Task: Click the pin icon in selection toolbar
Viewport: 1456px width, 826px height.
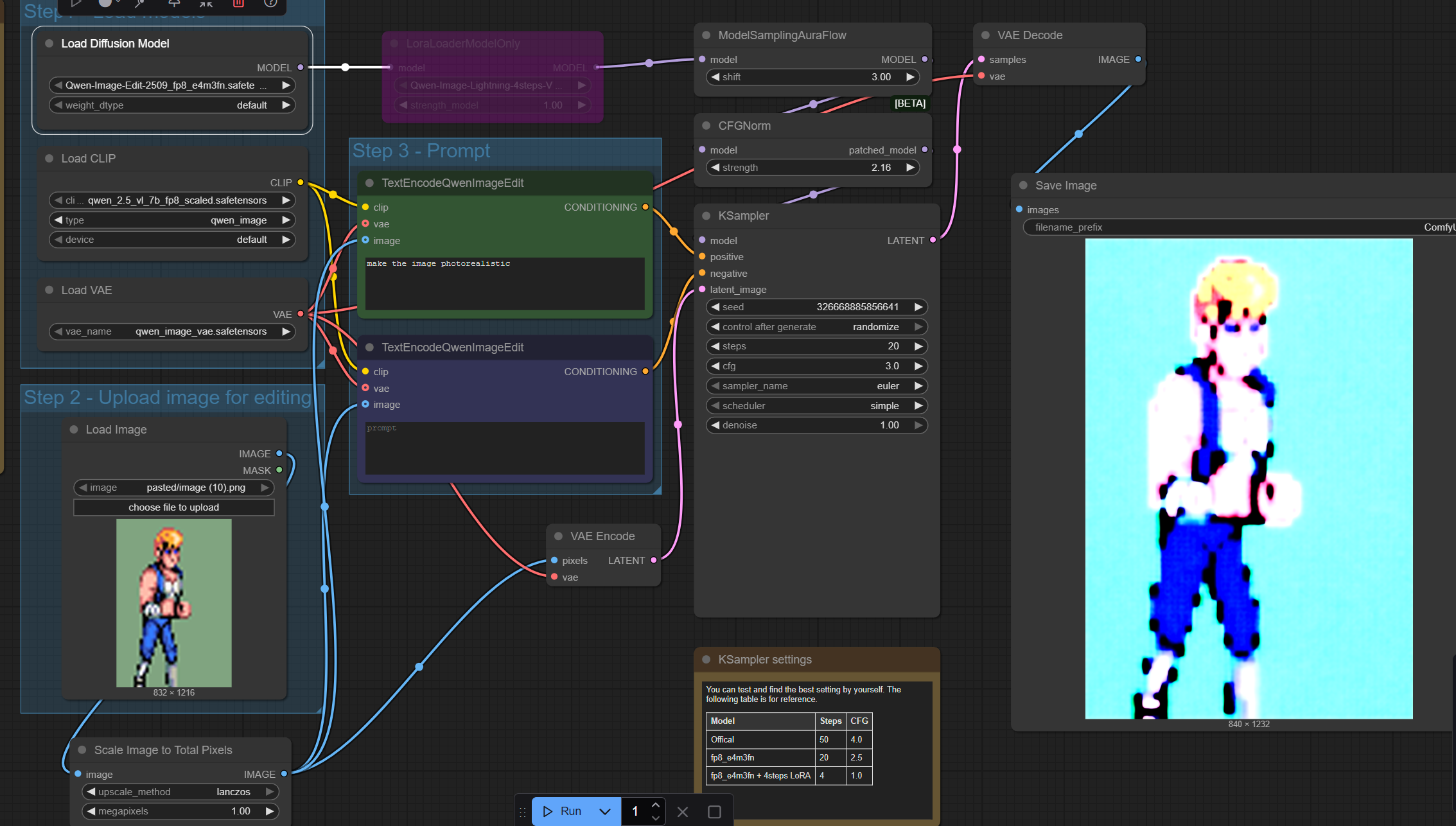Action: point(173,3)
